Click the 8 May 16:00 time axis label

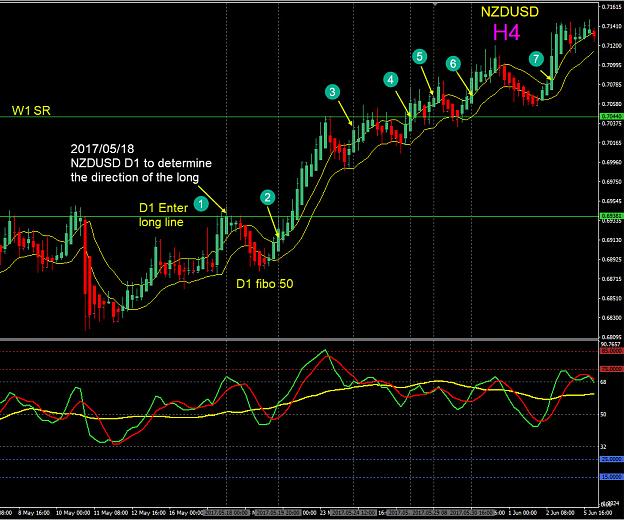(x=33, y=512)
